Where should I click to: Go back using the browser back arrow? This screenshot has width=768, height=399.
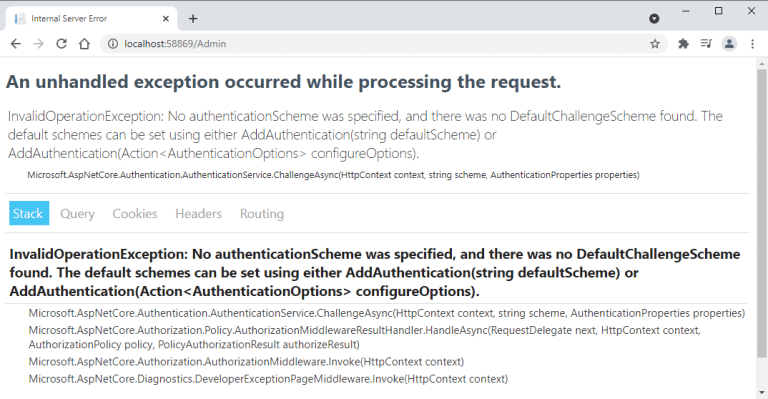pyautogui.click(x=16, y=44)
